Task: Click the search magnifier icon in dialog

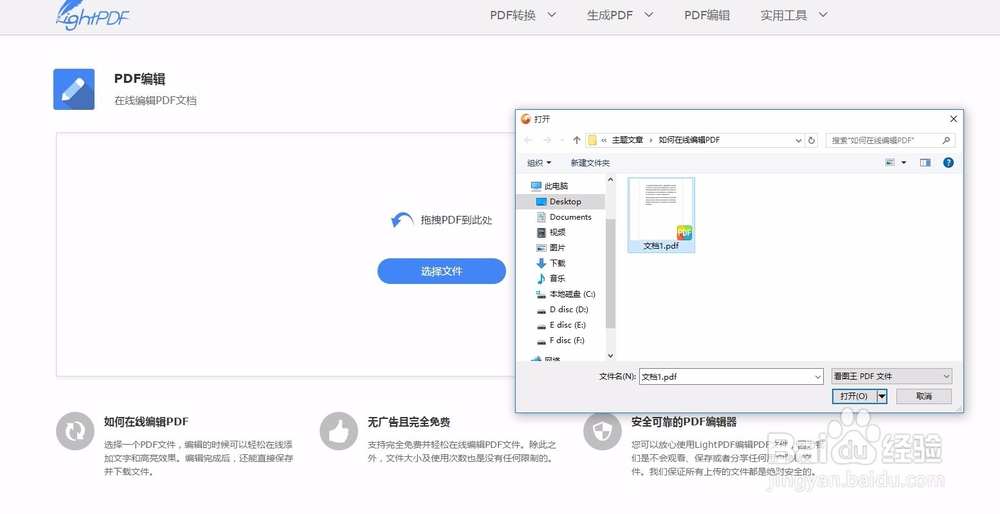Action: [x=946, y=140]
